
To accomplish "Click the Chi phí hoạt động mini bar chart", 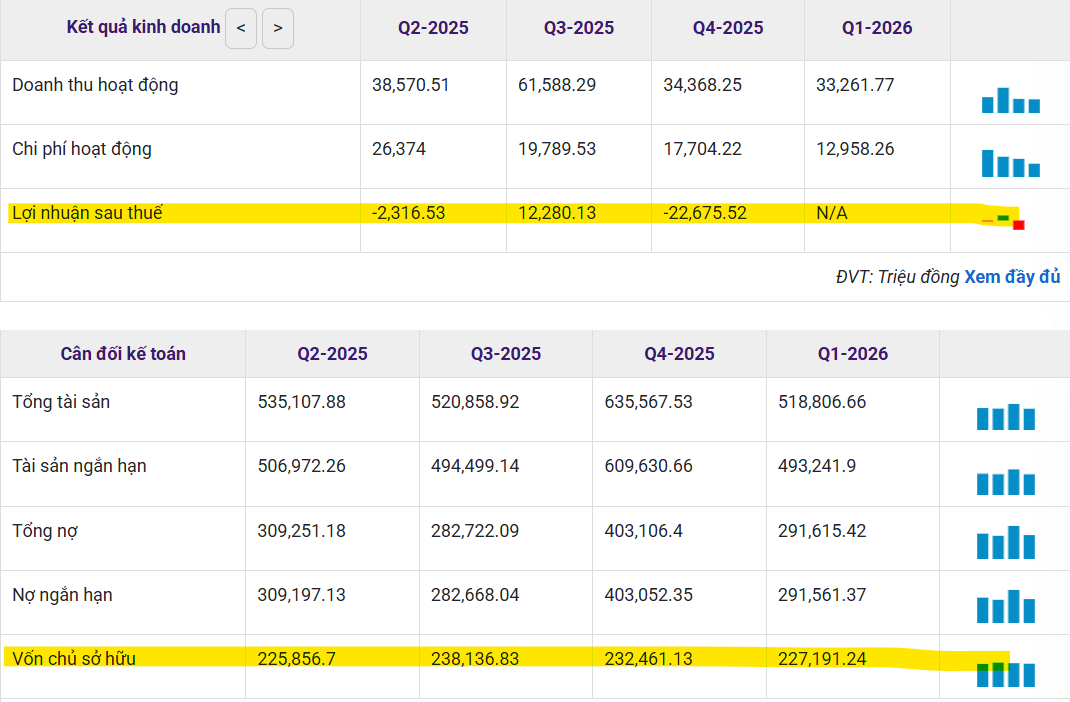I will (x=1011, y=164).
